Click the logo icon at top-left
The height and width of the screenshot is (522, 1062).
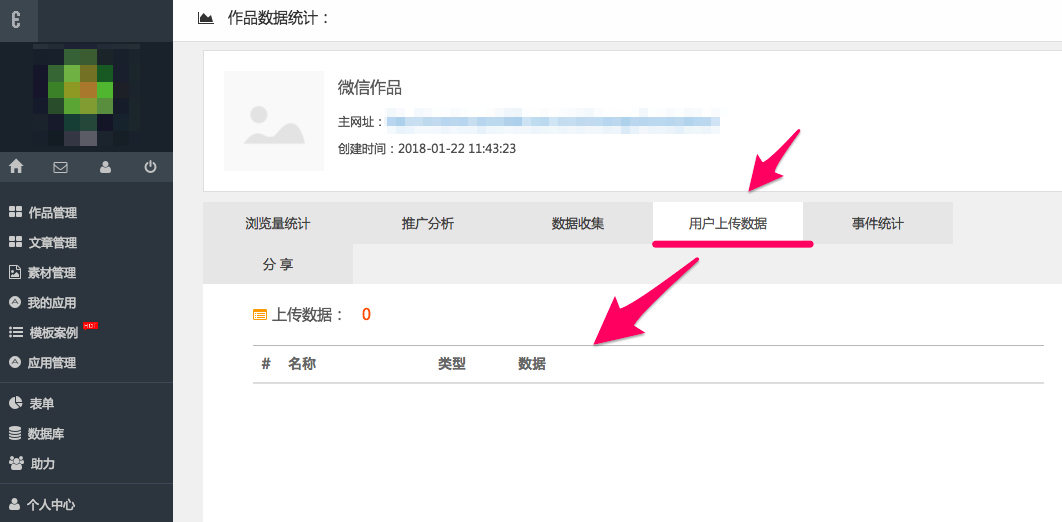click(x=17, y=20)
